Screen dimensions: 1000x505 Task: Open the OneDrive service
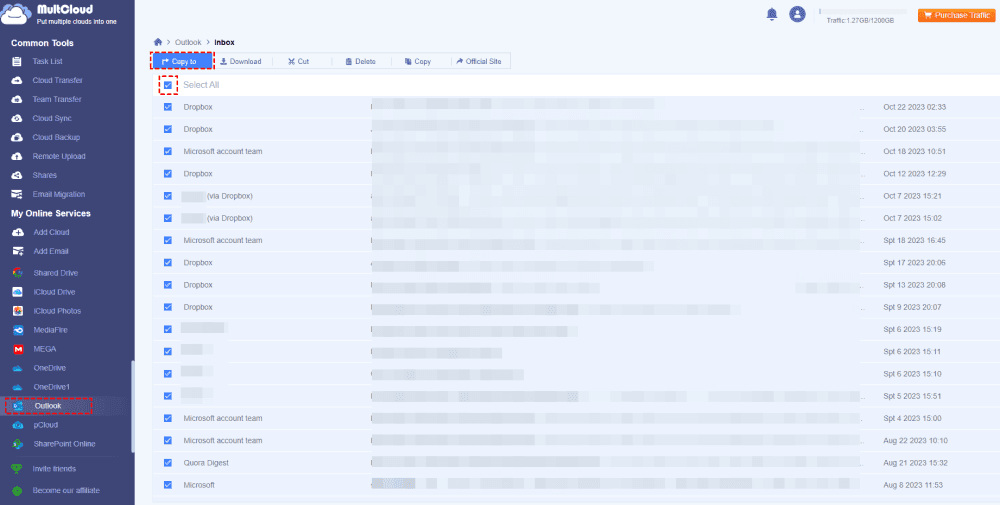pyautogui.click(x=49, y=368)
